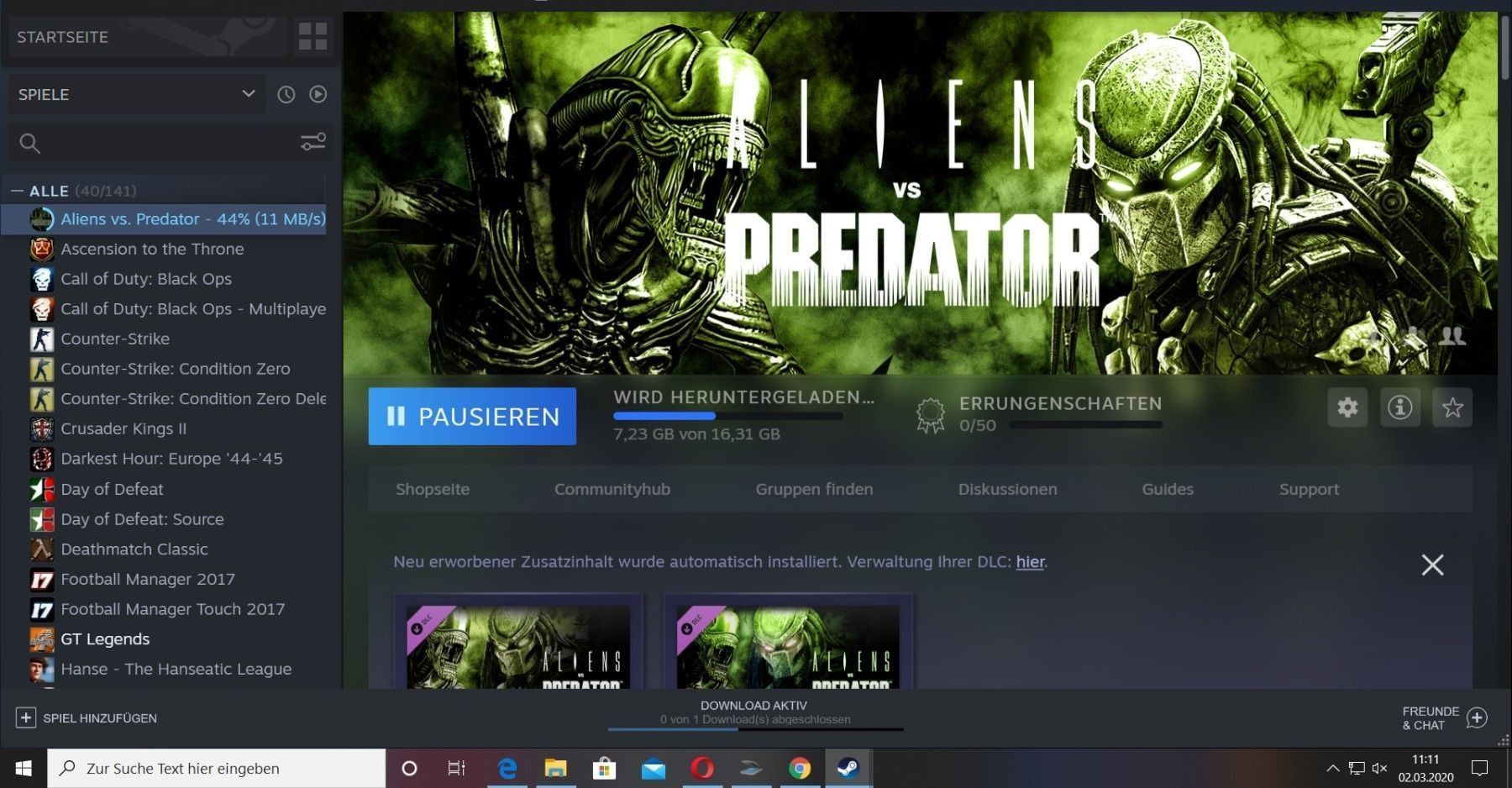
Task: Open game settings gear icon
Action: click(x=1347, y=407)
